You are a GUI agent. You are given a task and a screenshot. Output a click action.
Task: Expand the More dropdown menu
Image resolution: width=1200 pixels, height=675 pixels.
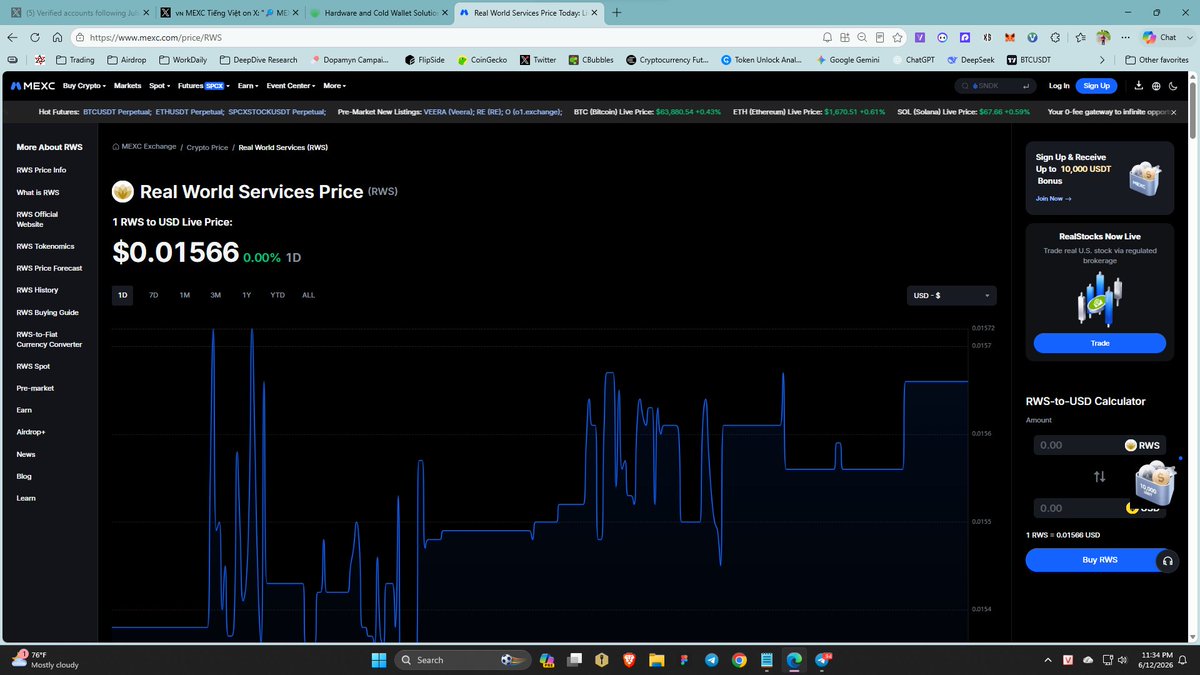click(333, 86)
